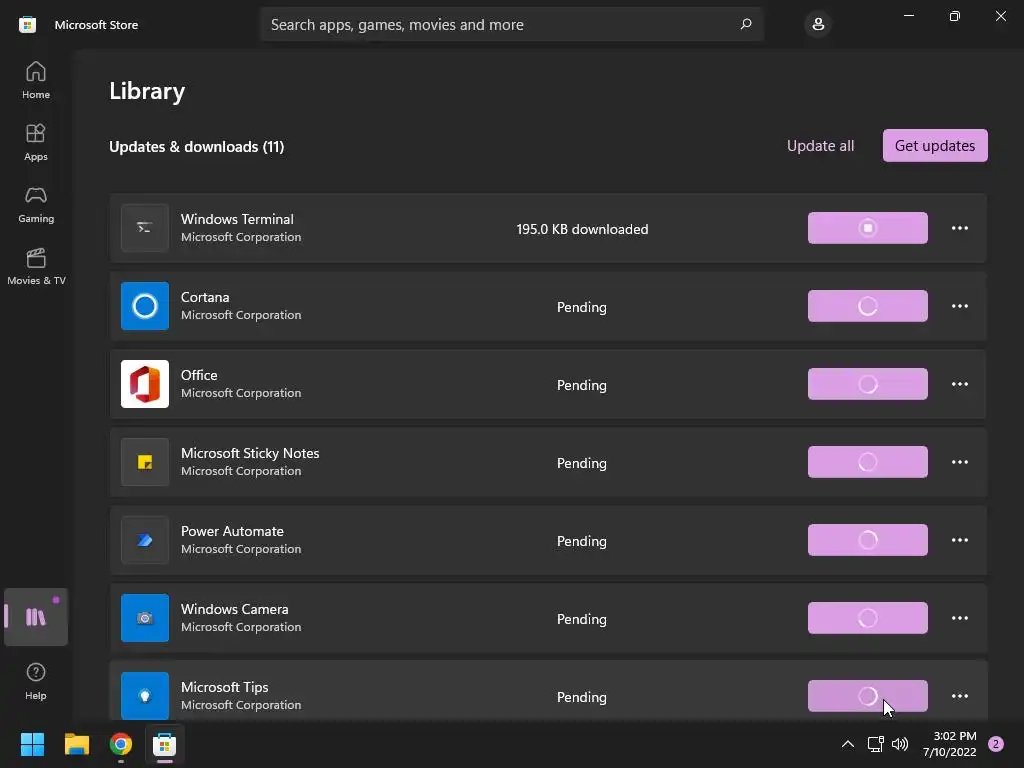Click the Windows Terminal app icon

pyautogui.click(x=145, y=228)
